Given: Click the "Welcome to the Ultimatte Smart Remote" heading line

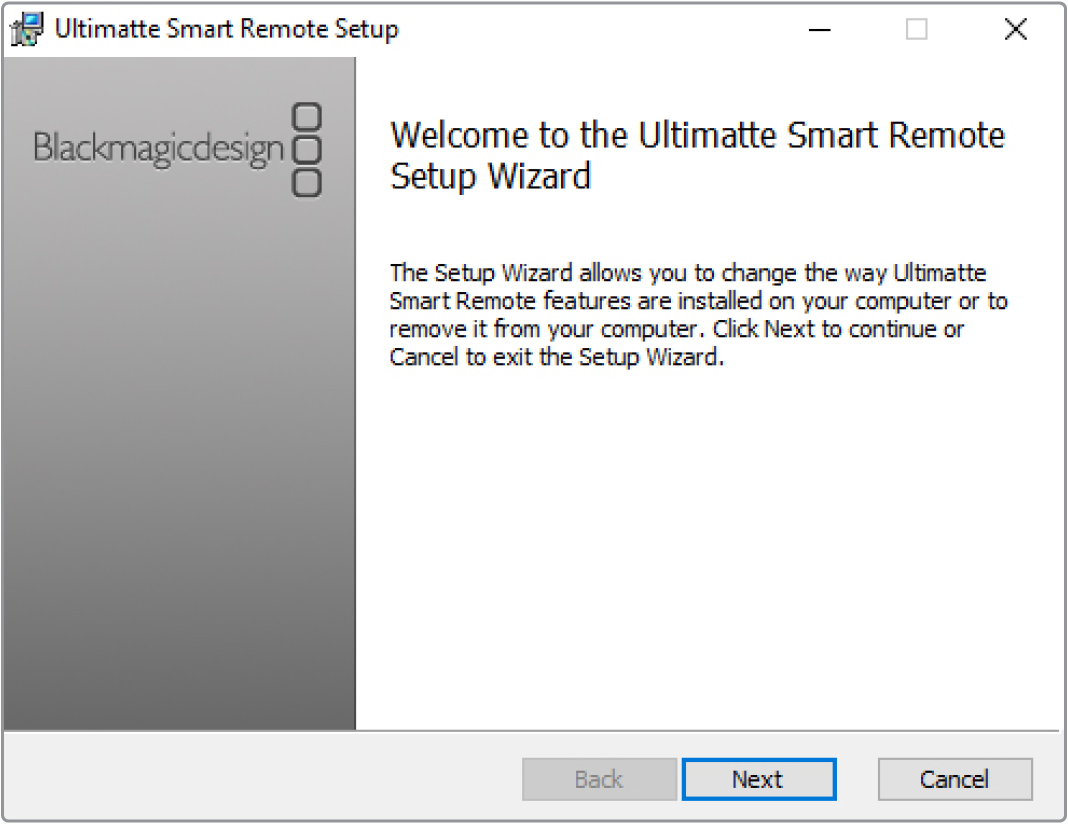Looking at the screenshot, I should pos(697,136).
